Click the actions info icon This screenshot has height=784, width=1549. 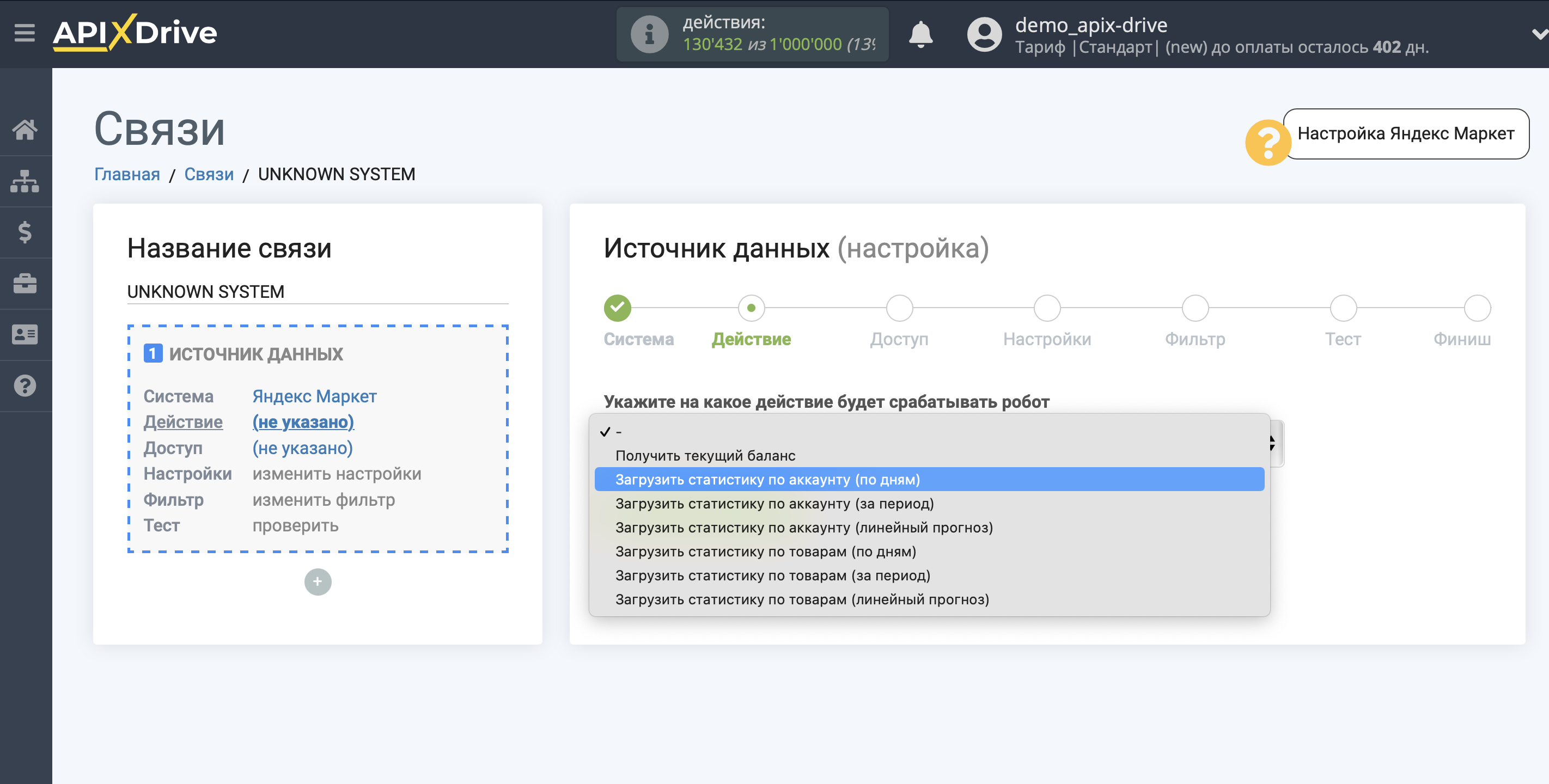[x=649, y=34]
